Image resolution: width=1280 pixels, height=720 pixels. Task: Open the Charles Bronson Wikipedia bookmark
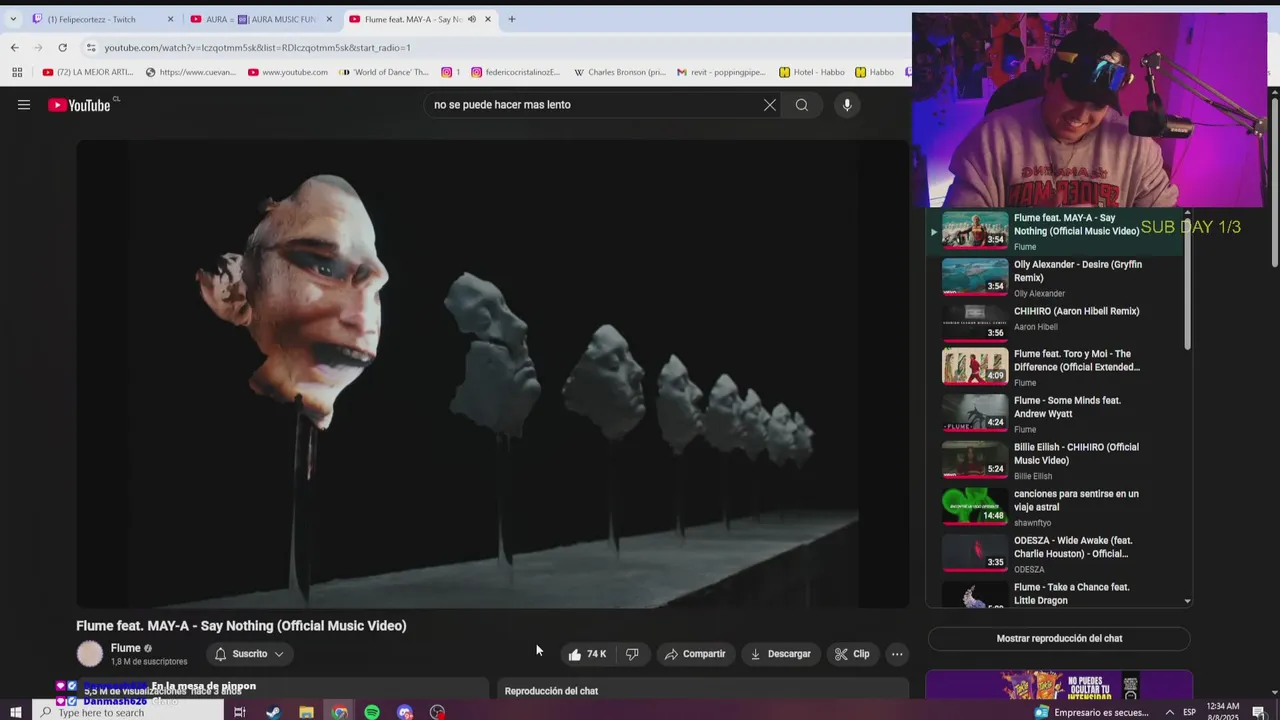[620, 72]
